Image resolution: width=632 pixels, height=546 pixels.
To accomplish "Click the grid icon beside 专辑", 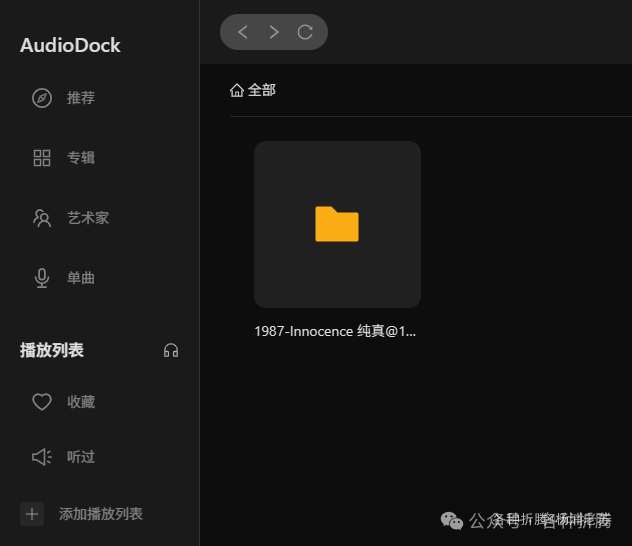I will [42, 158].
